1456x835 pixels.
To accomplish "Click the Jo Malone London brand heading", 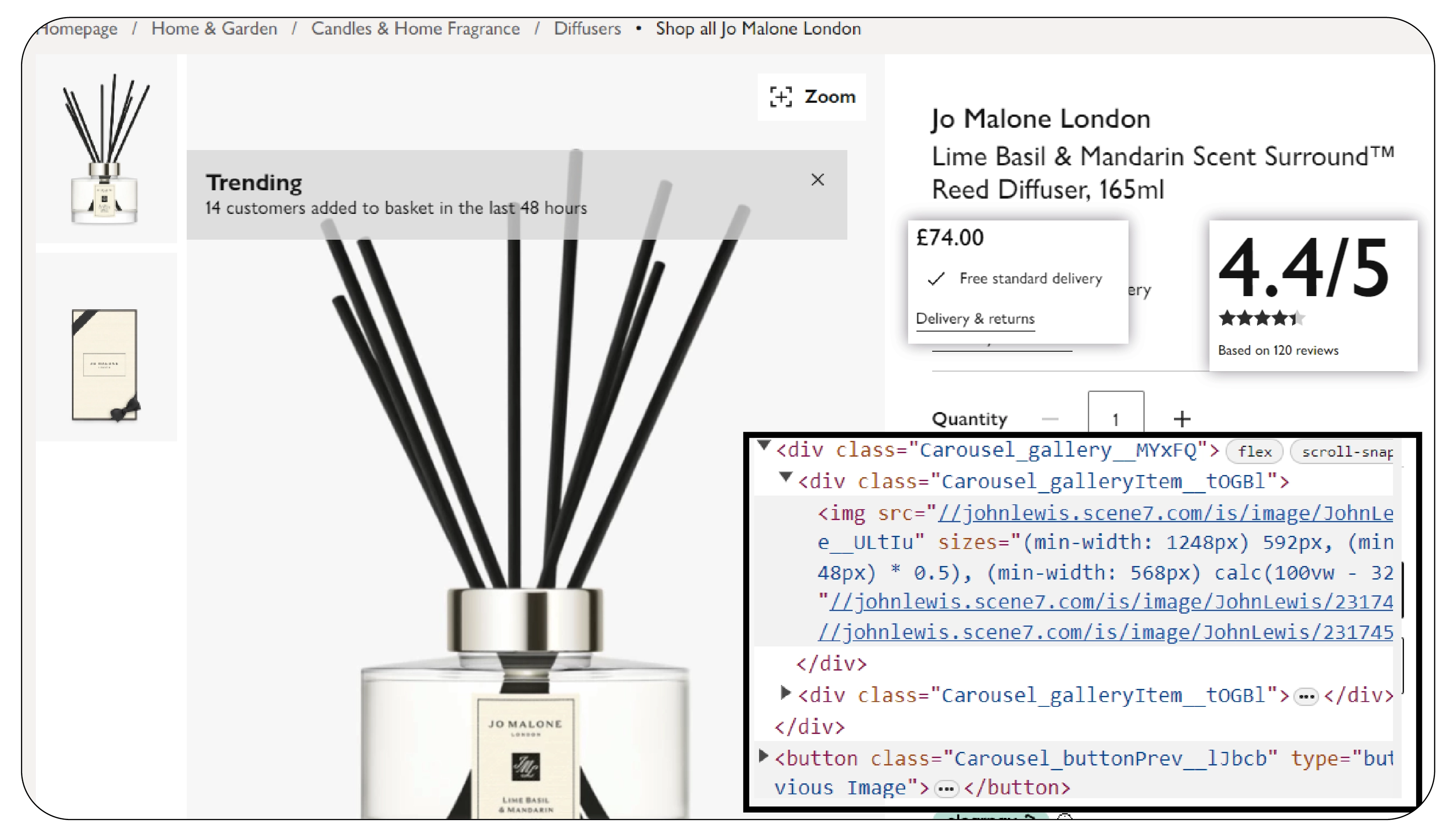I will pyautogui.click(x=1041, y=119).
